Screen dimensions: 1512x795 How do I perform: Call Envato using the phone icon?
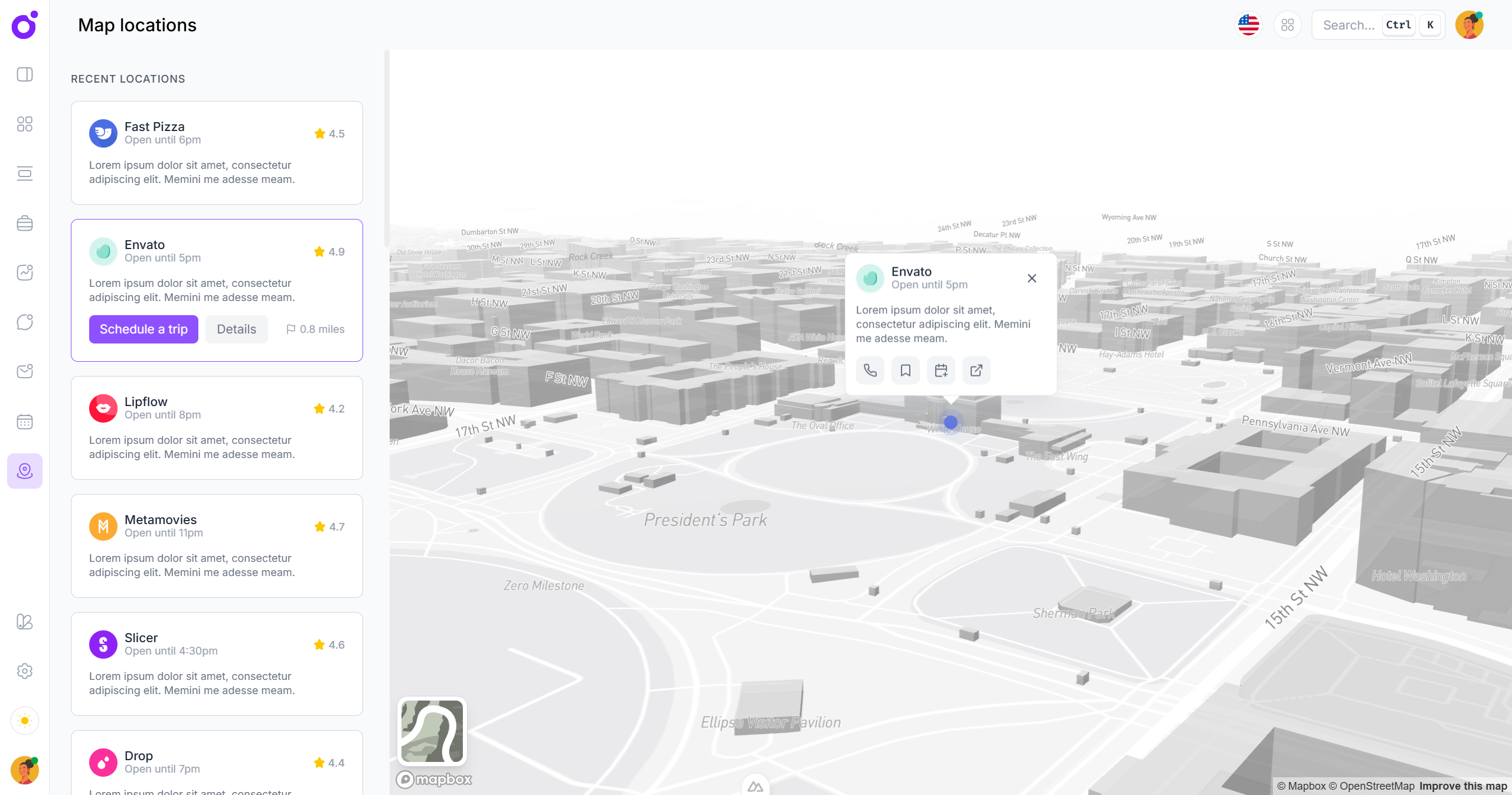point(870,370)
